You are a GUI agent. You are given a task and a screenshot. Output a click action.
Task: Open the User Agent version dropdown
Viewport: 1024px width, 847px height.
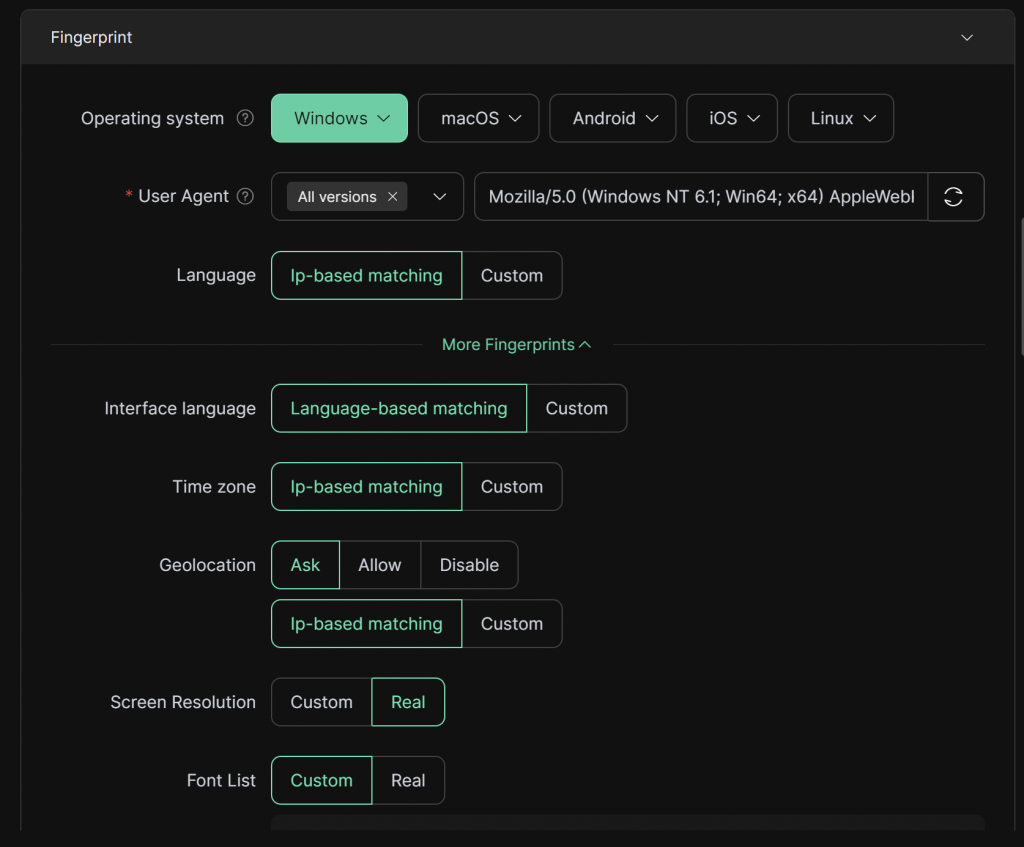(x=439, y=197)
